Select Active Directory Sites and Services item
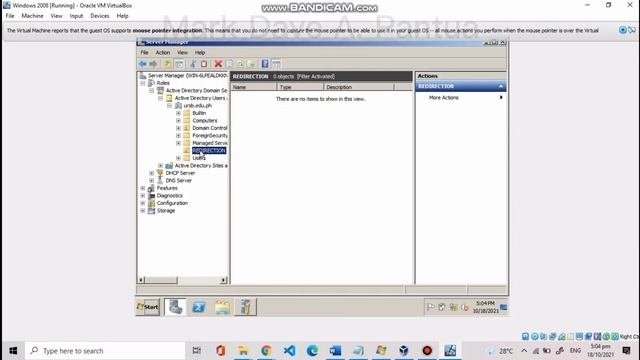The image size is (640, 360). [201, 166]
